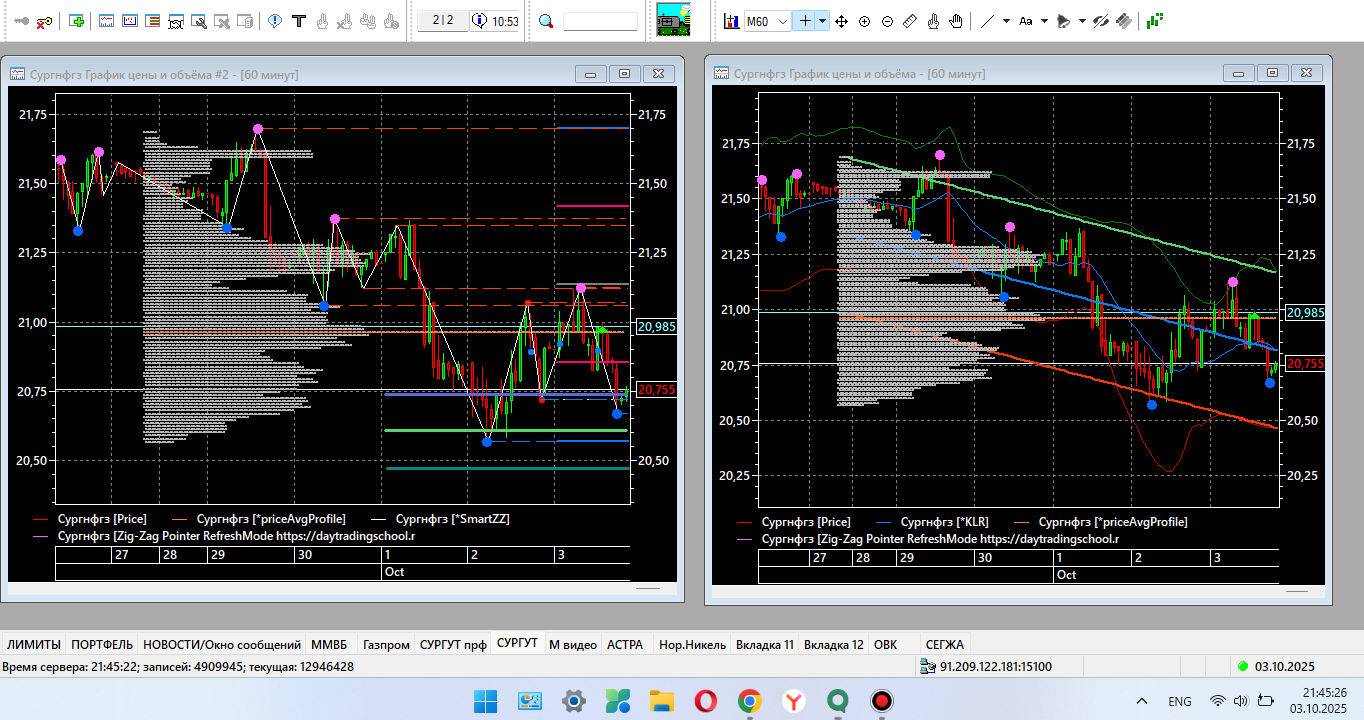The height and width of the screenshot is (720, 1364).
Task: Select the ruler measurement tool
Action: 910,21
